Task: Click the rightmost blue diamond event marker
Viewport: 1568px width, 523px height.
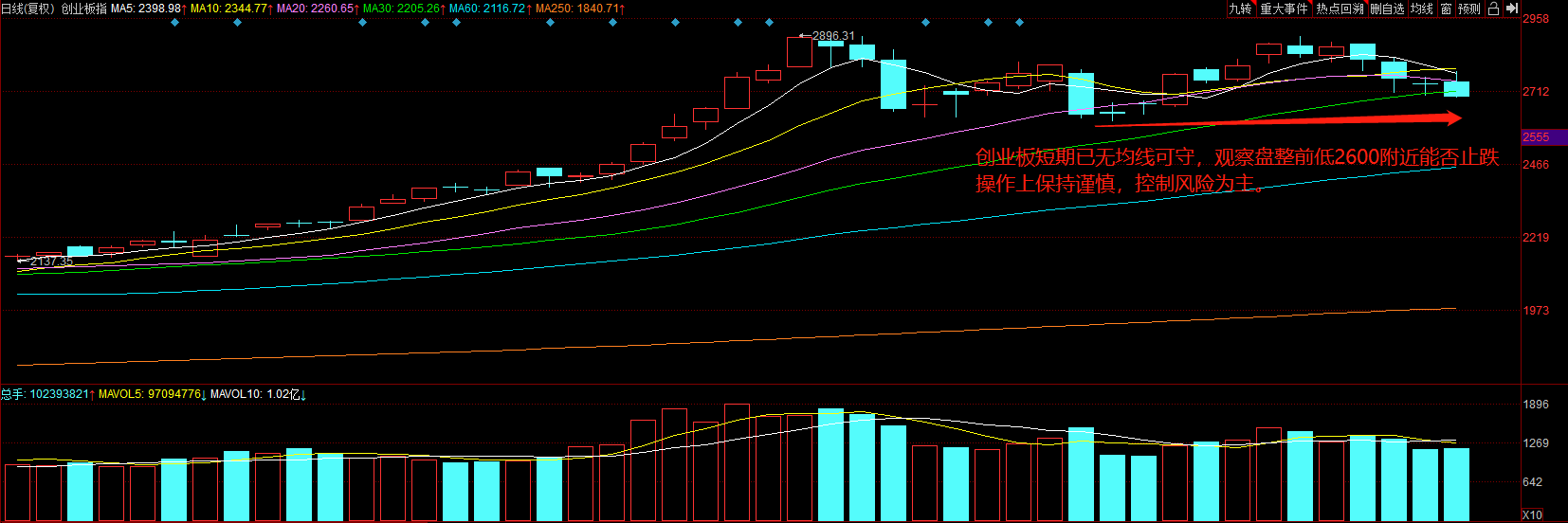Action: point(1020,22)
